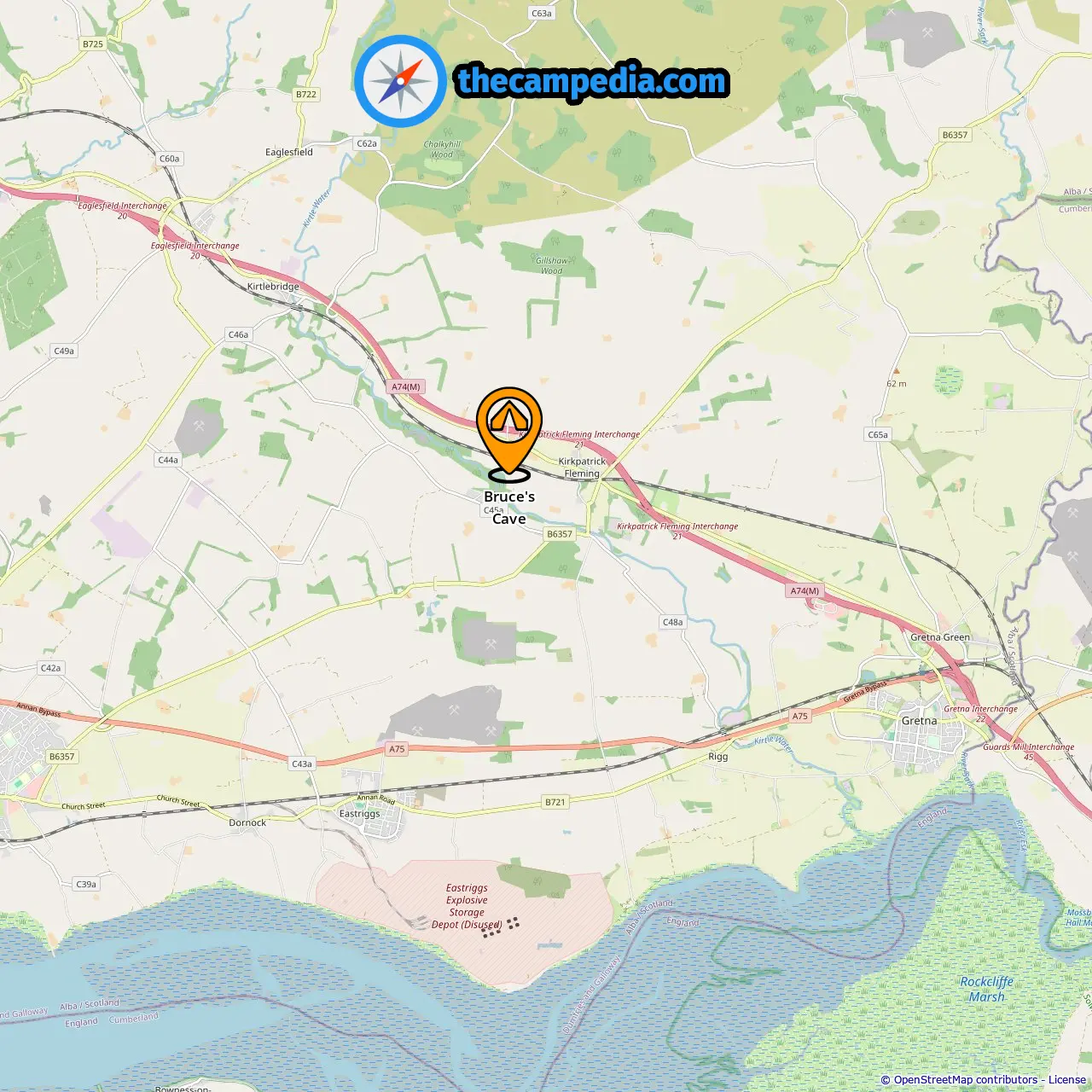This screenshot has width=1092, height=1092.
Task: Click the blue compass logo icon
Action: point(400,81)
